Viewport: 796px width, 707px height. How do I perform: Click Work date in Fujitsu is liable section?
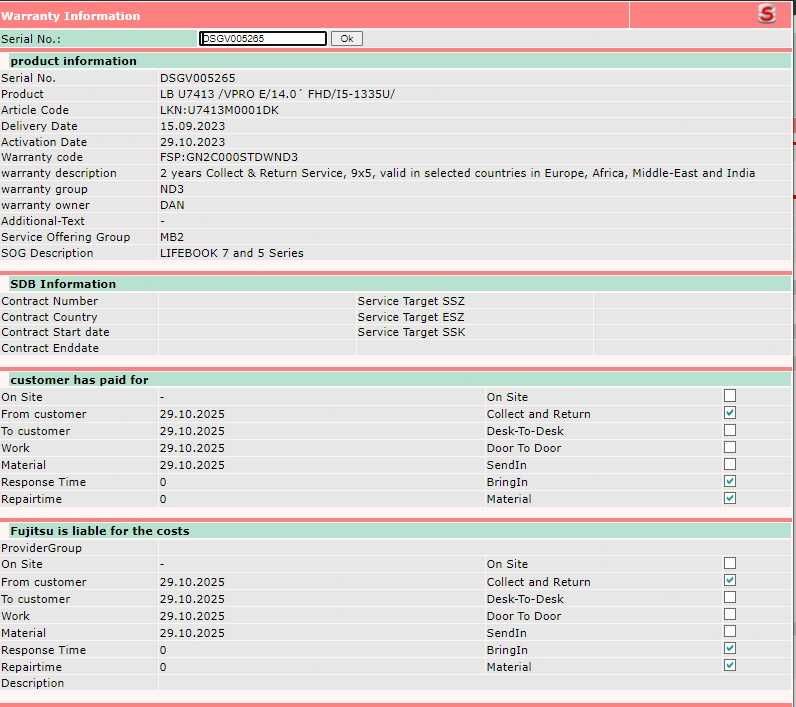192,616
